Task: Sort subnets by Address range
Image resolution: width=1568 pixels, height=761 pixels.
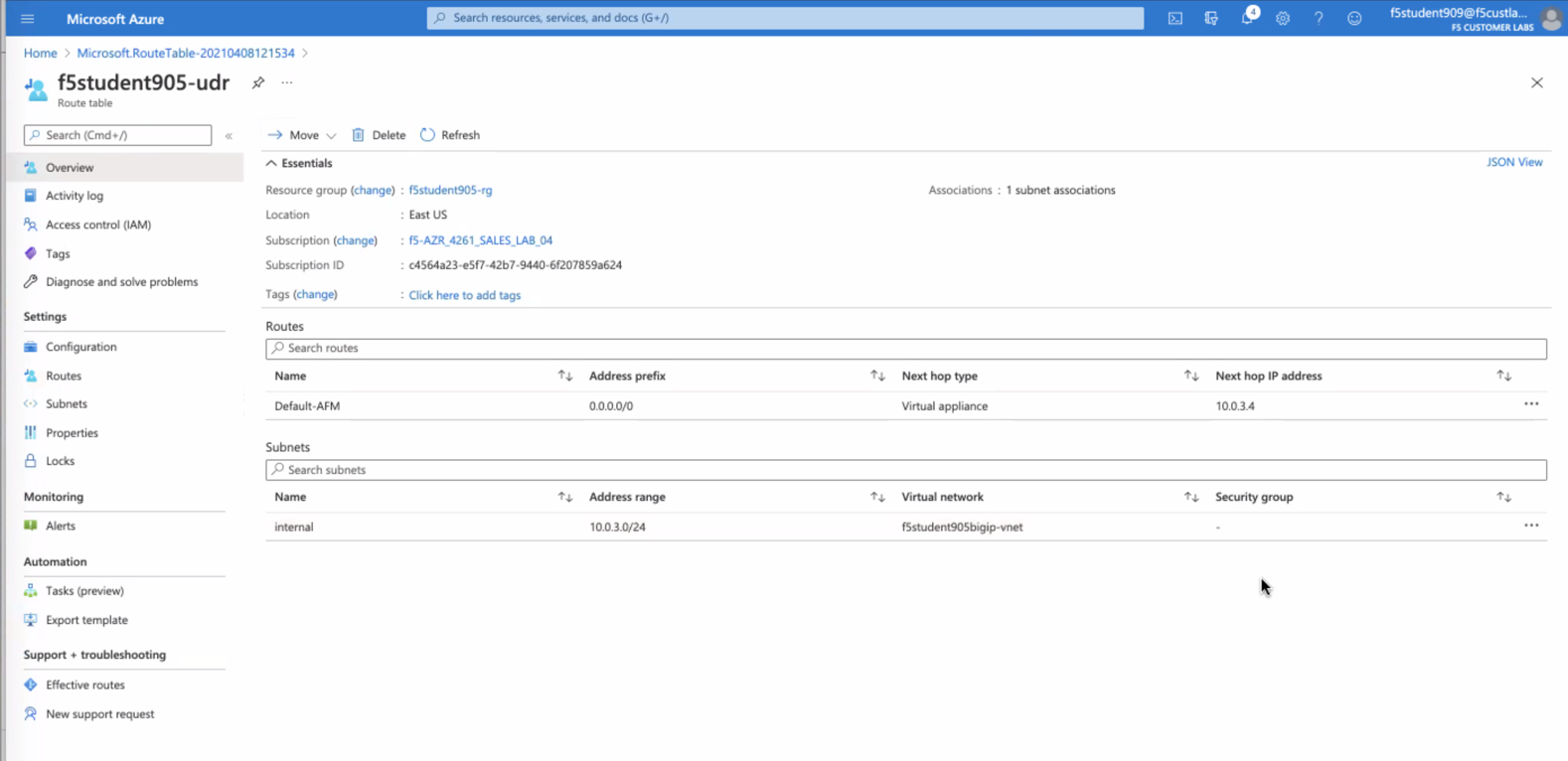Action: tap(877, 497)
